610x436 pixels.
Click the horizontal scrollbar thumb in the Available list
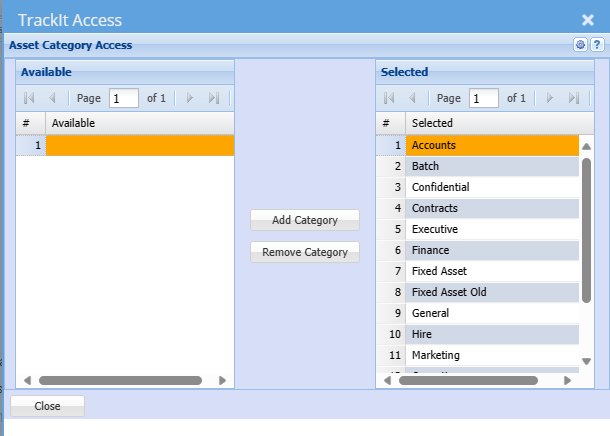tap(120, 380)
